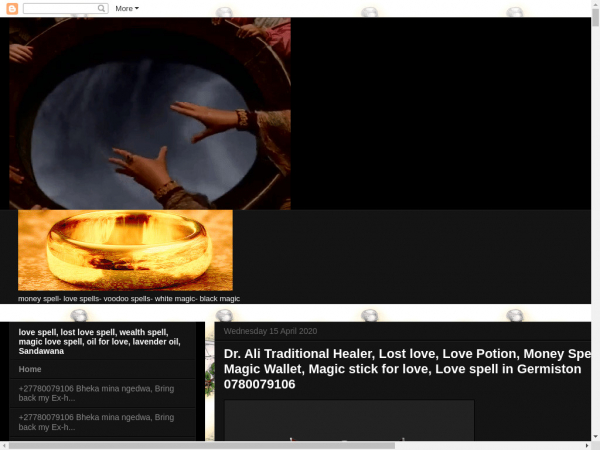Click the scroll down arrow

pos(595,437)
